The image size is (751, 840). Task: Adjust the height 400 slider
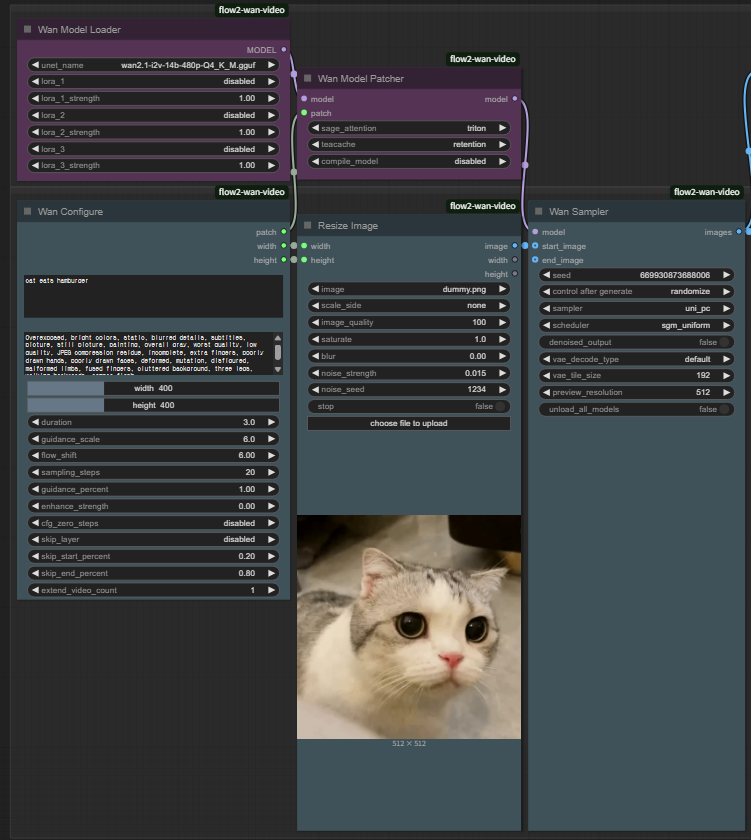coord(153,406)
